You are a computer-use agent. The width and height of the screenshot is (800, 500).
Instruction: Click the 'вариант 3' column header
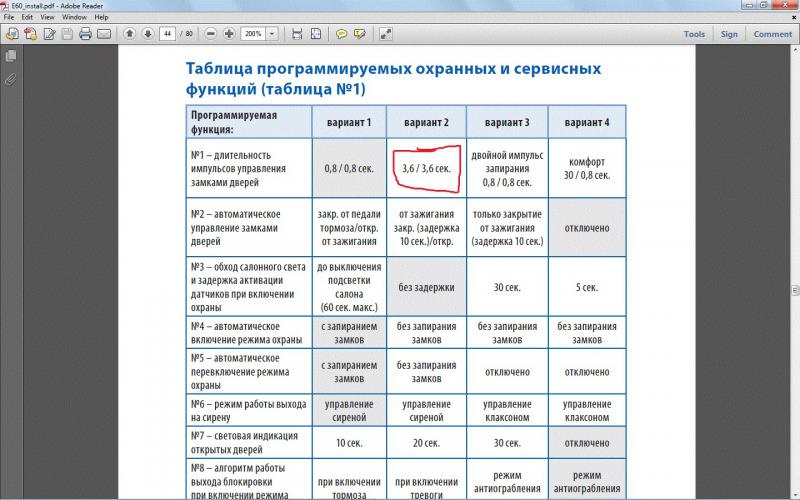coord(507,122)
